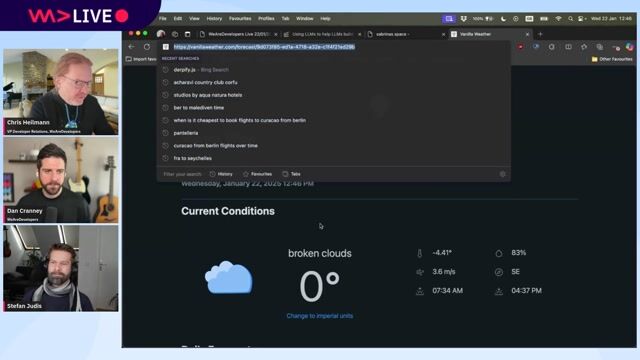Click the browser back arrow

[x=131, y=47]
